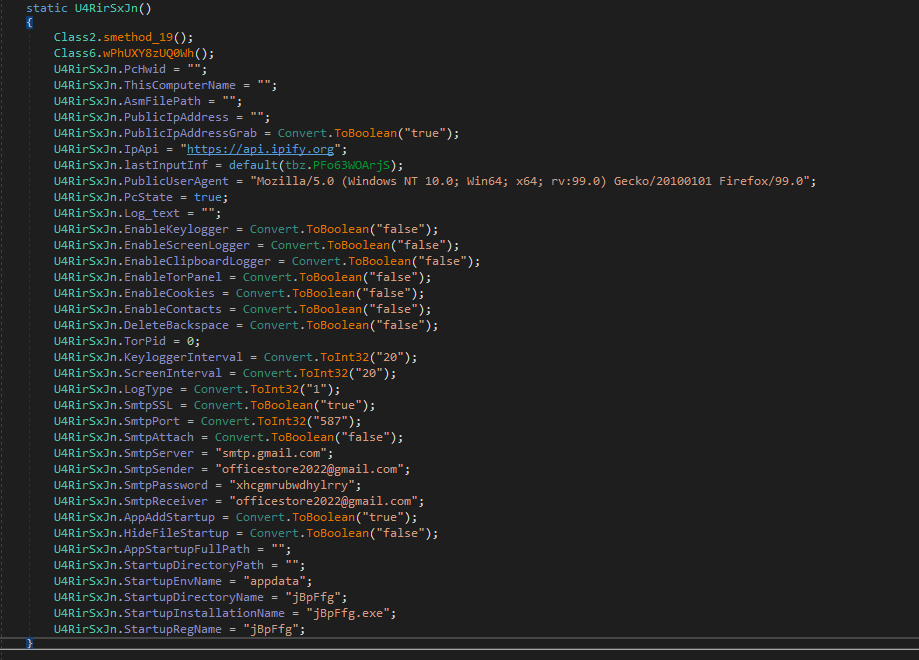Click the ThisComputerName field
919x660 pixels.
pos(179,85)
